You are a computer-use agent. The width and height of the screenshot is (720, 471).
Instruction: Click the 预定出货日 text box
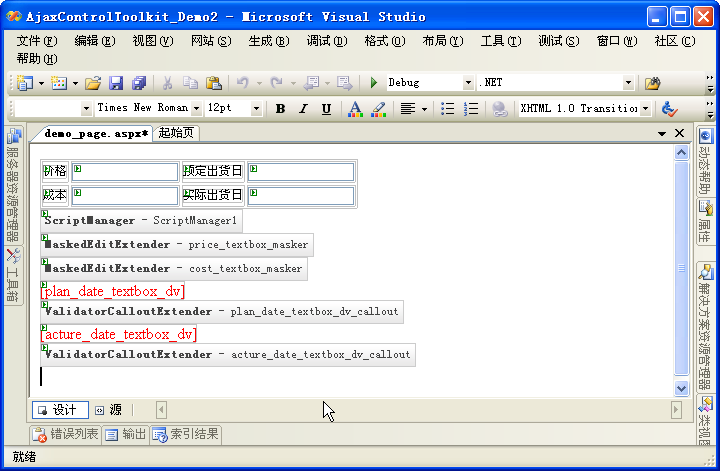(x=301, y=172)
